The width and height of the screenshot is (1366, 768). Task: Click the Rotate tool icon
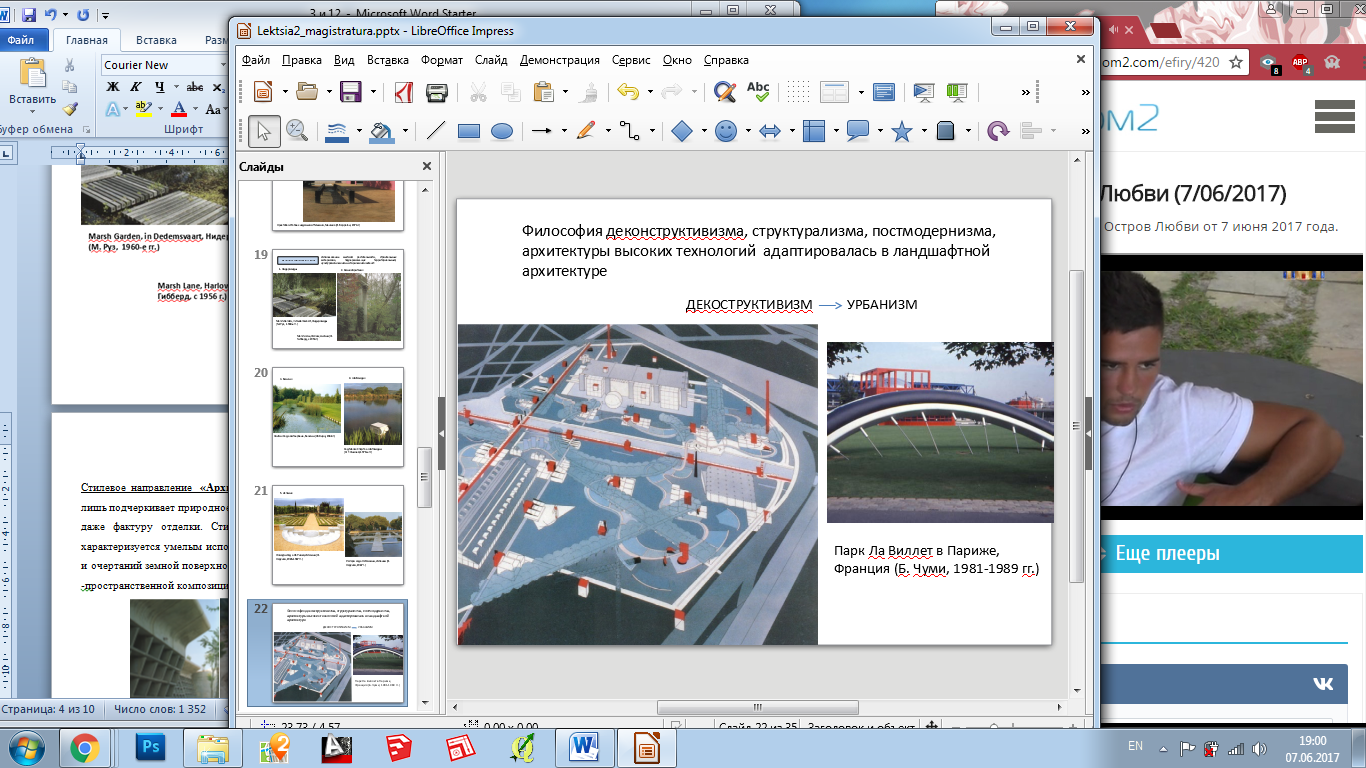(x=998, y=131)
